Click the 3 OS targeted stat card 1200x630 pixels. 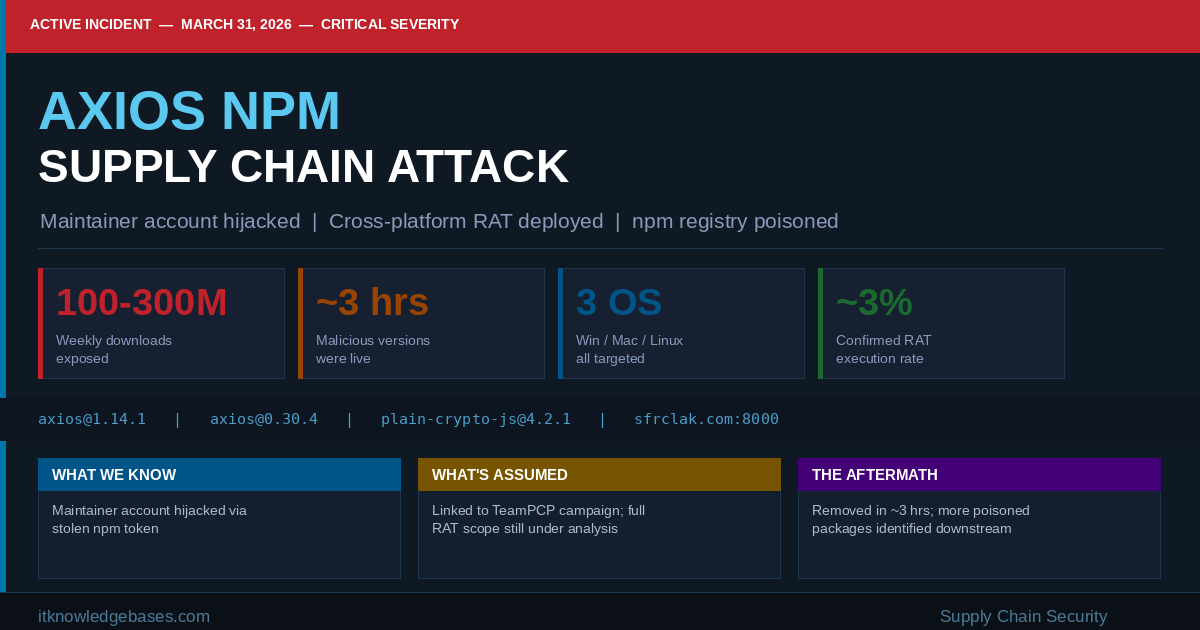click(681, 323)
